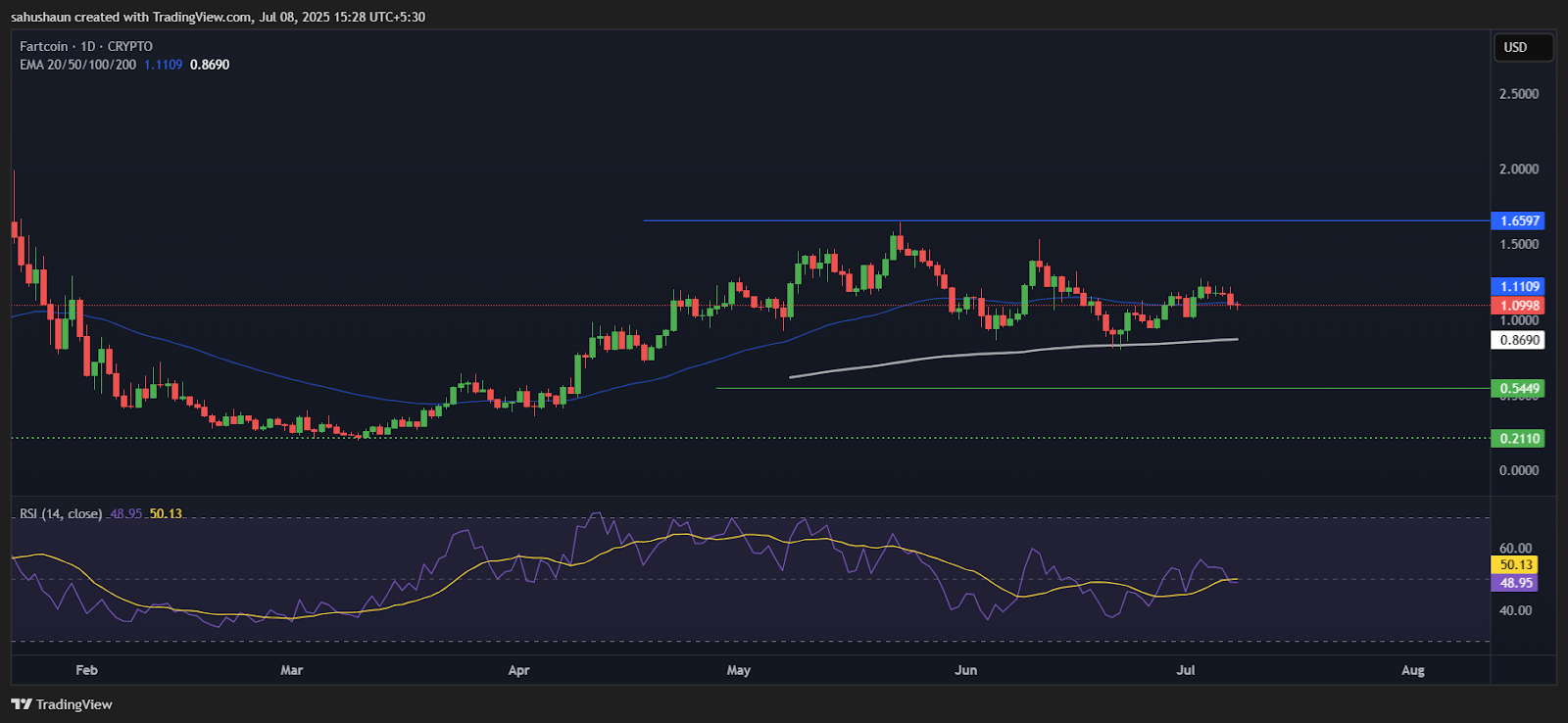Click the Jun date on time axis

(965, 670)
